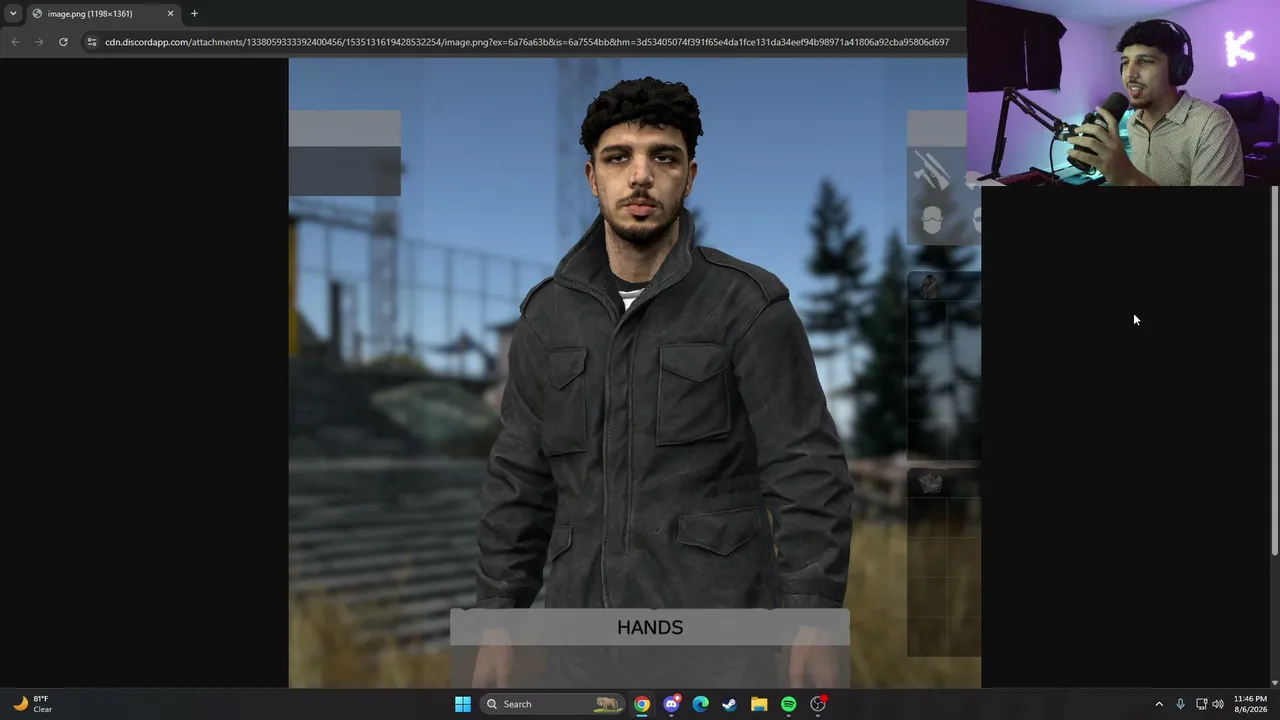The height and width of the screenshot is (720, 1280).
Task: Select the image.png browser tab
Action: pos(103,14)
